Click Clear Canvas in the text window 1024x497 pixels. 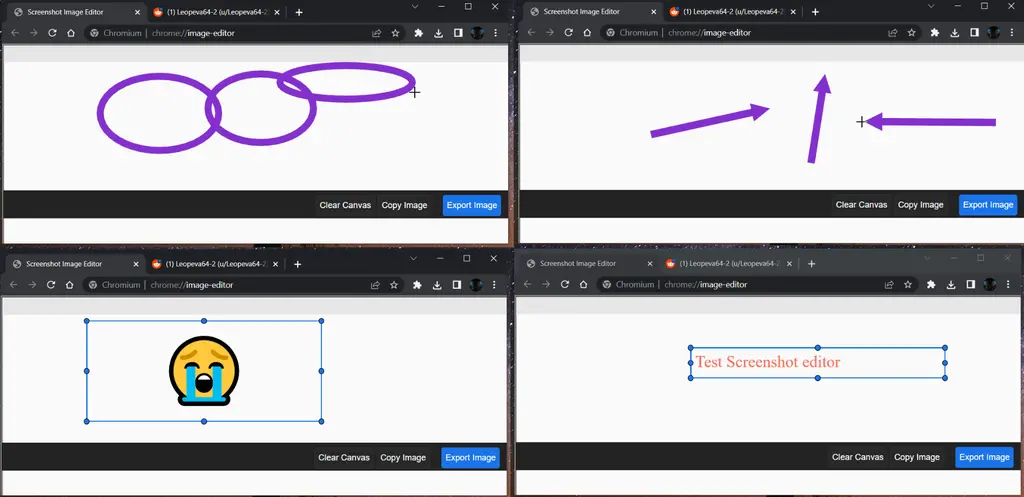(x=857, y=457)
